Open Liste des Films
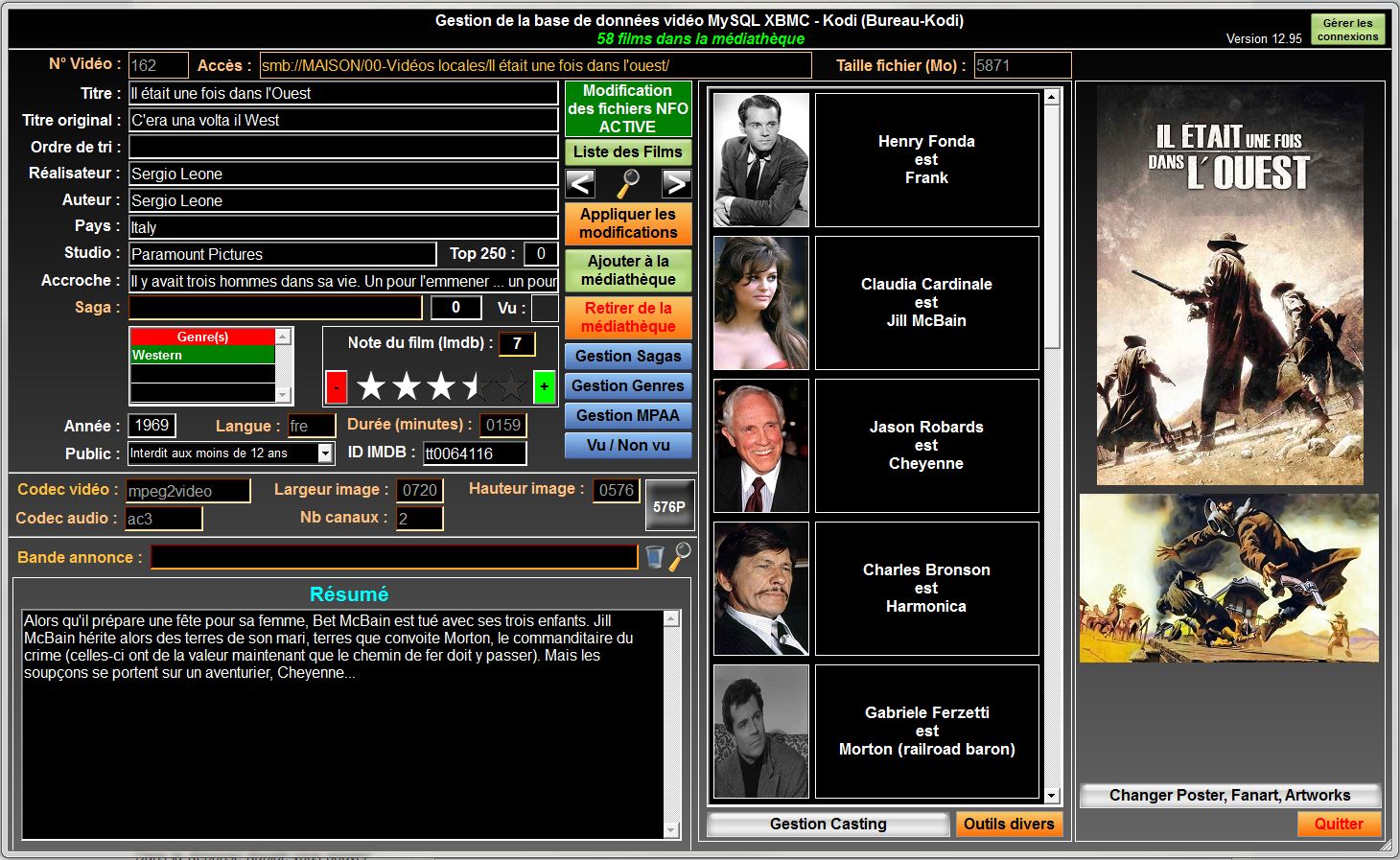The width and height of the screenshot is (1400, 860). [x=628, y=152]
